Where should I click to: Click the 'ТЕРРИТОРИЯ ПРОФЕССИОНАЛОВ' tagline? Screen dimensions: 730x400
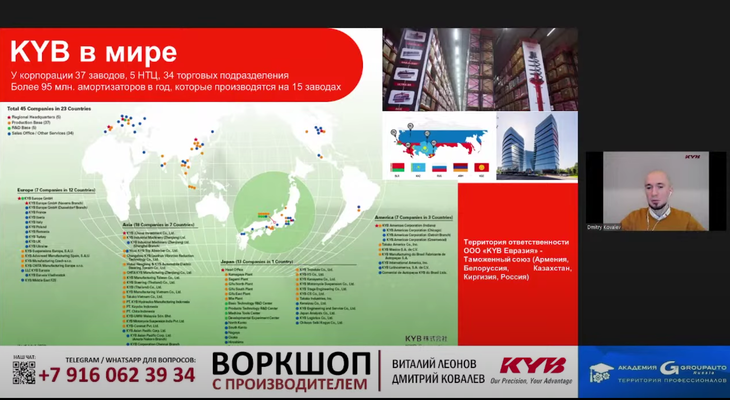pos(672,380)
